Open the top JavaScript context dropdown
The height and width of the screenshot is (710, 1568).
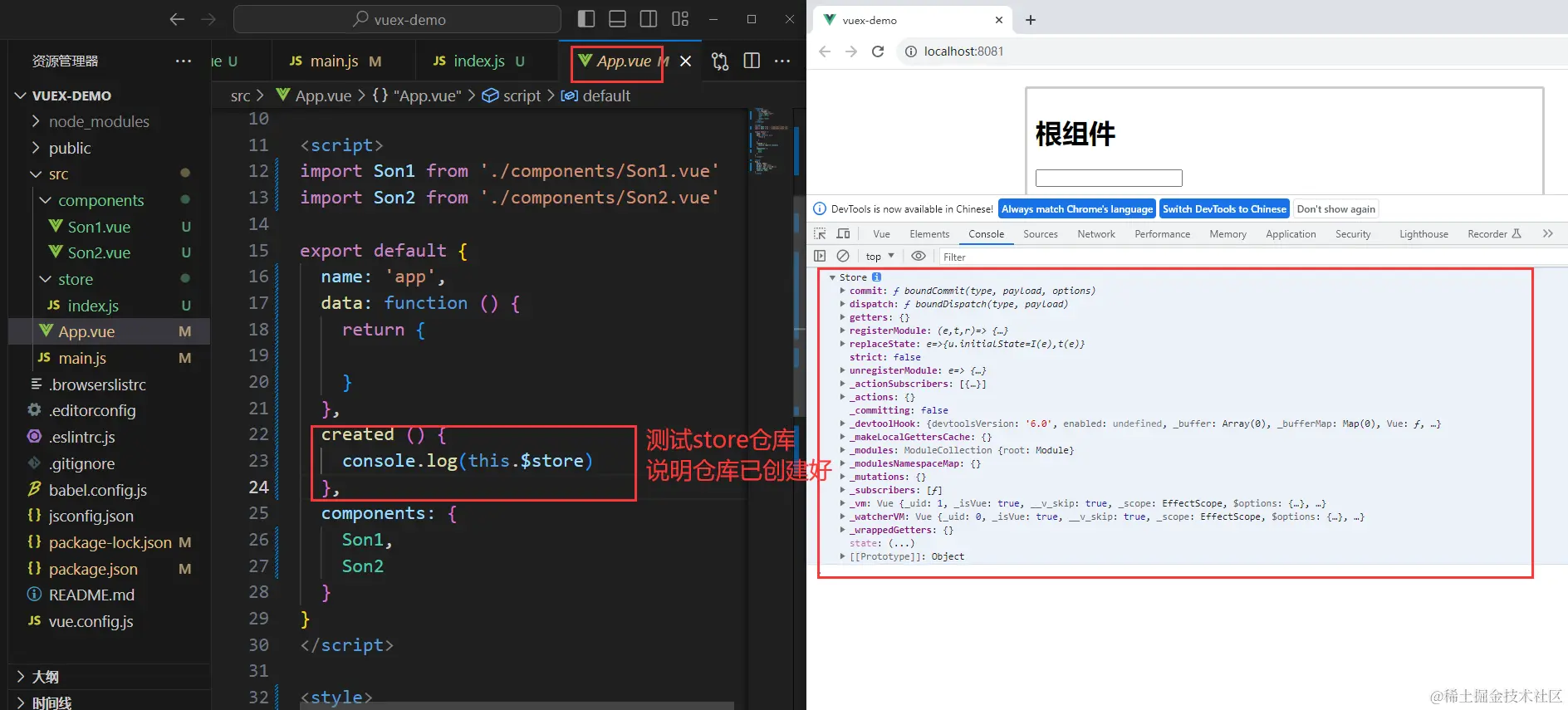click(x=880, y=257)
